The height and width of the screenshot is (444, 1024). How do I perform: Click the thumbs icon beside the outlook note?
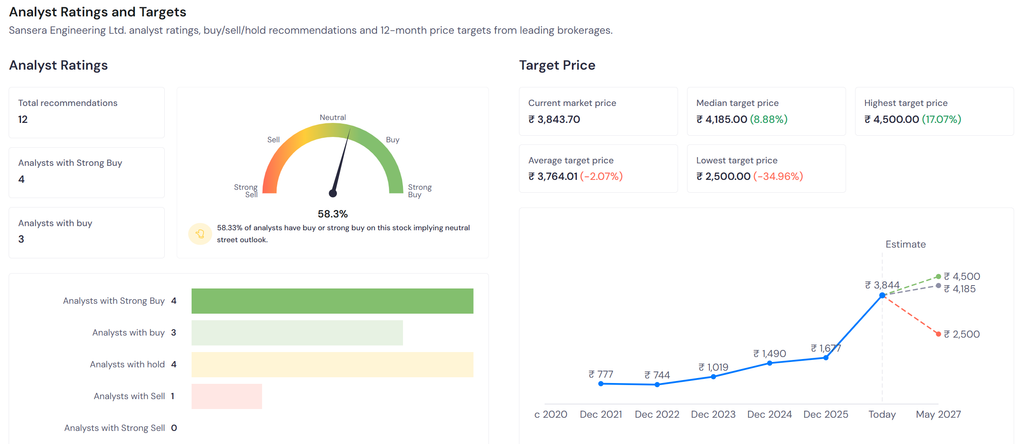tap(199, 233)
